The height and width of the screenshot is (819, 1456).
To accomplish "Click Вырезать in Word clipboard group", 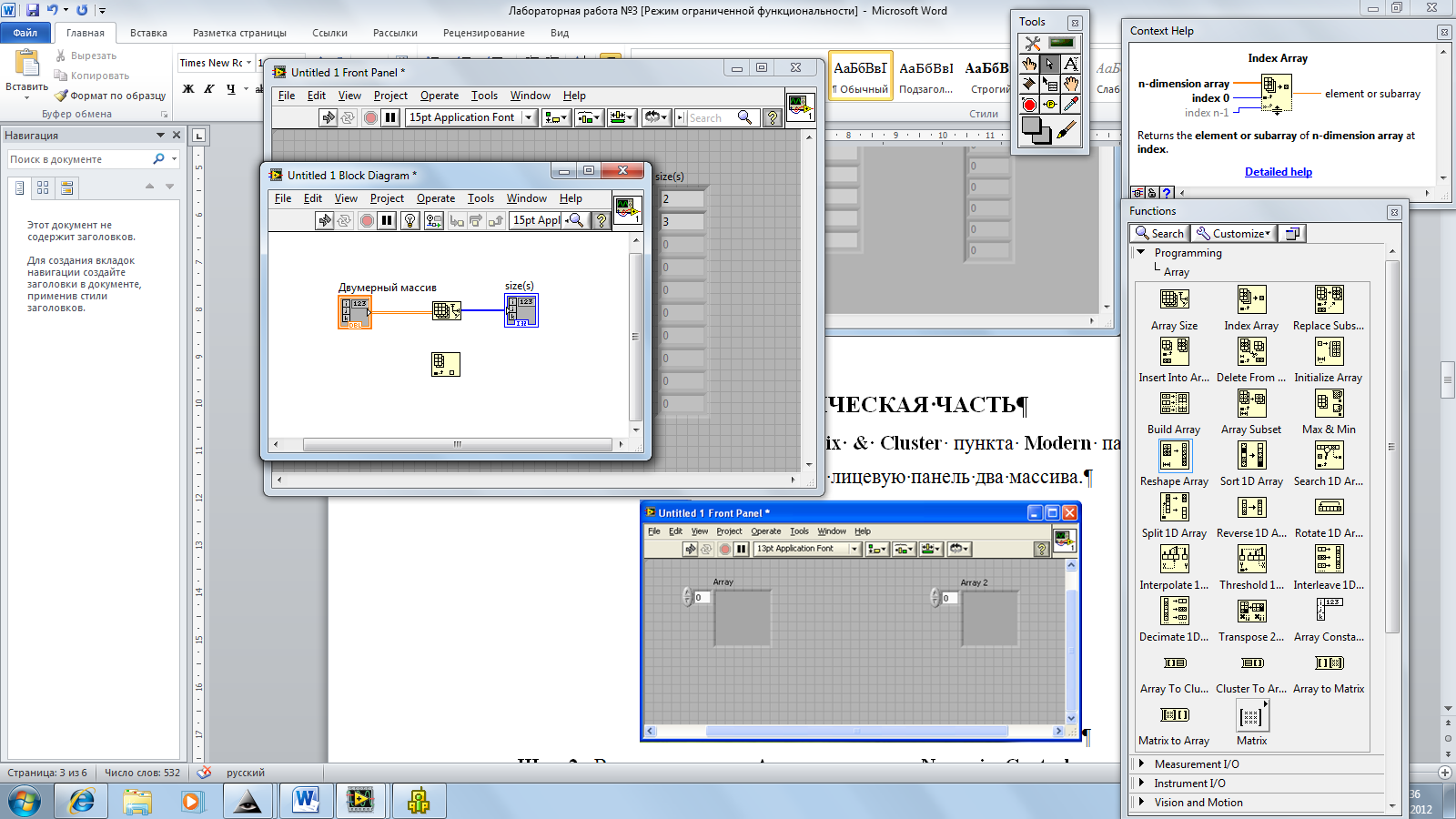I will 86,56.
